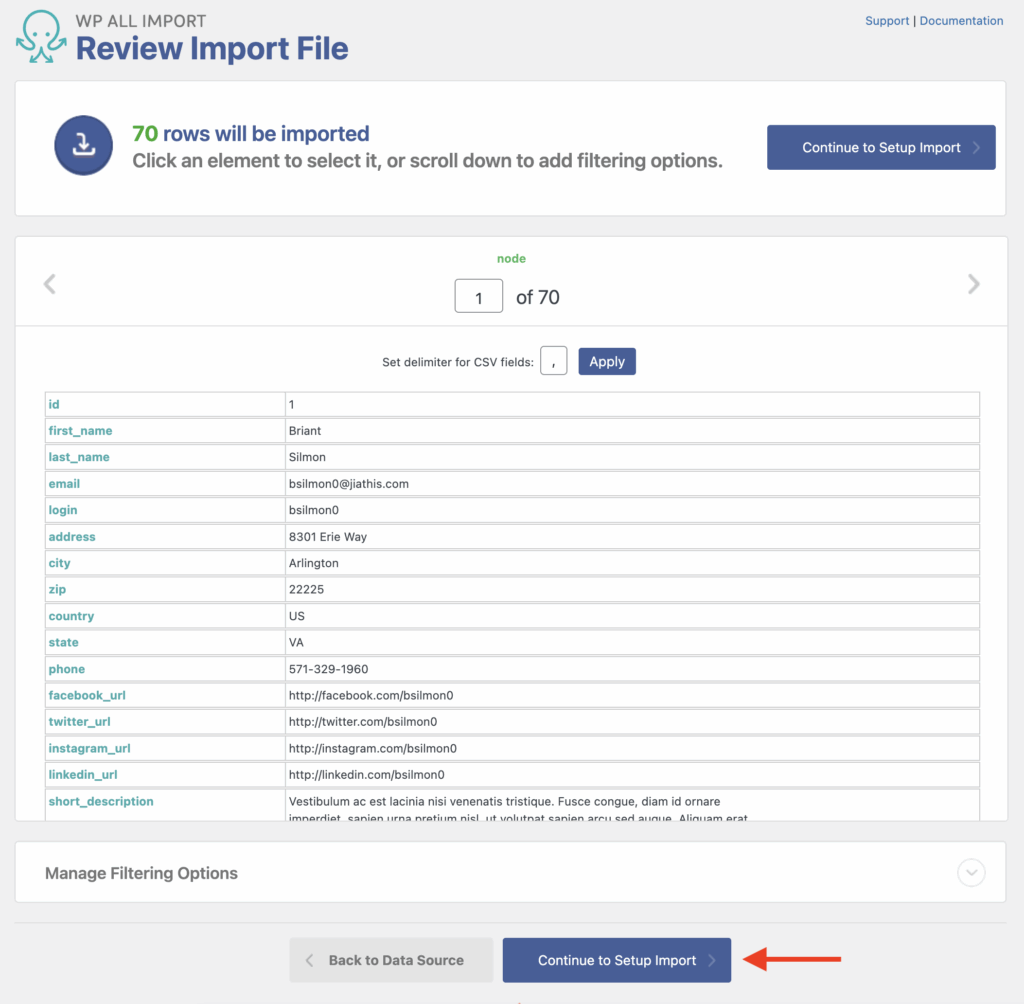Click the value 8301 Erie Way

pyautogui.click(x=328, y=537)
